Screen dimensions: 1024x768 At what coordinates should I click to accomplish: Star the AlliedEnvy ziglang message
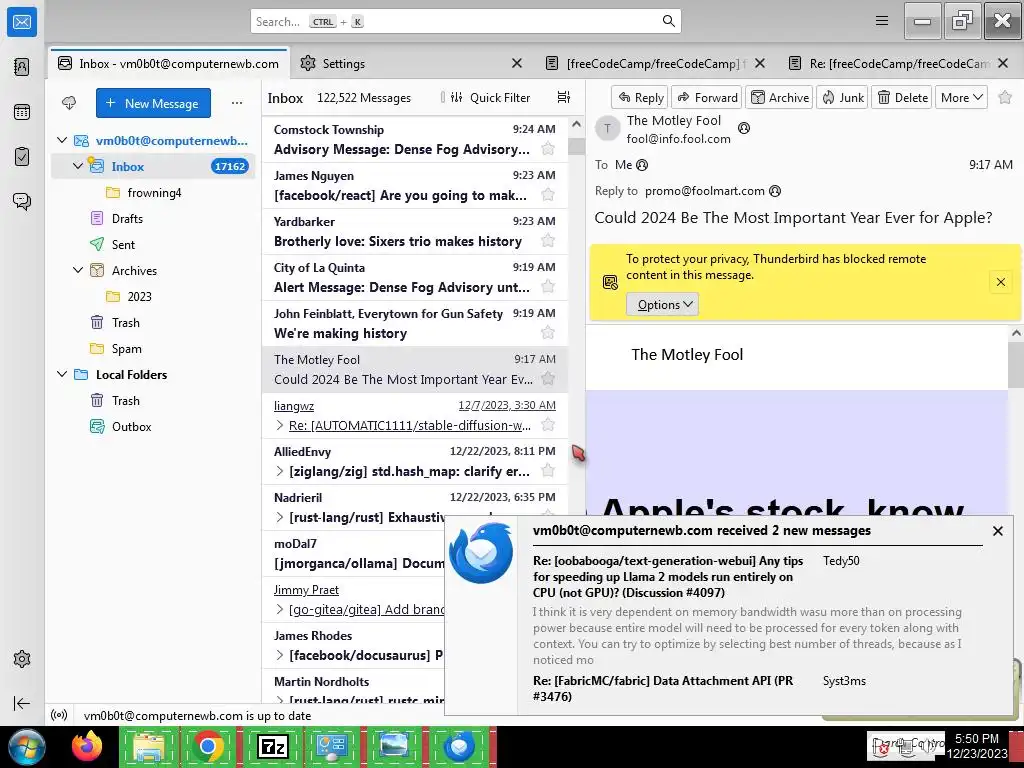[548, 471]
